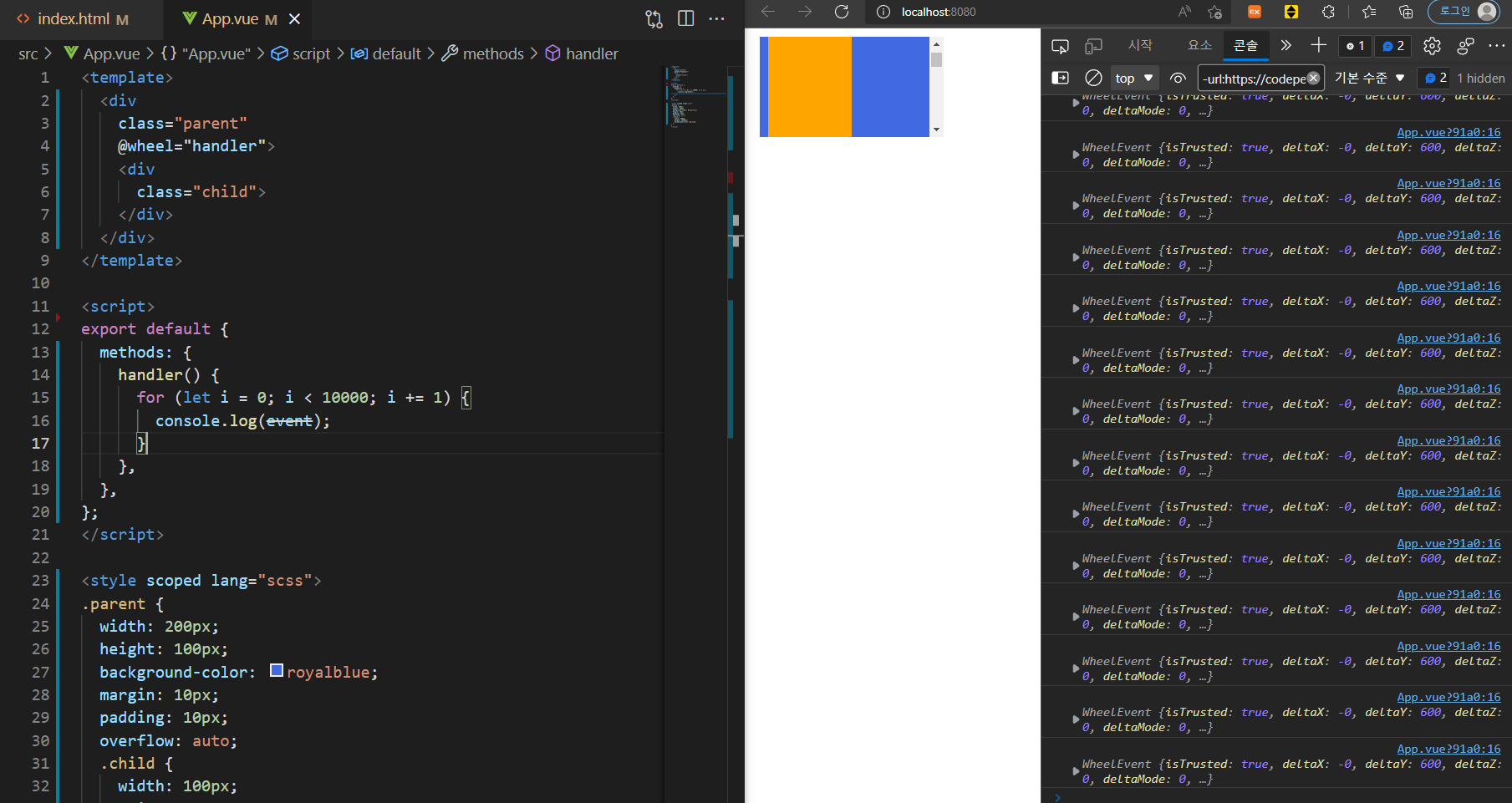Add this page to favorites

pyautogui.click(x=1214, y=12)
